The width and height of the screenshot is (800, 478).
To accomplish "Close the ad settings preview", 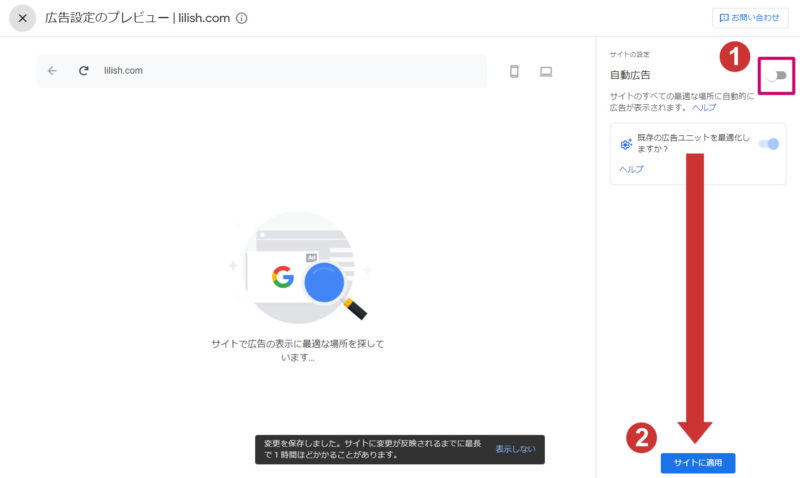I will tap(22, 18).
